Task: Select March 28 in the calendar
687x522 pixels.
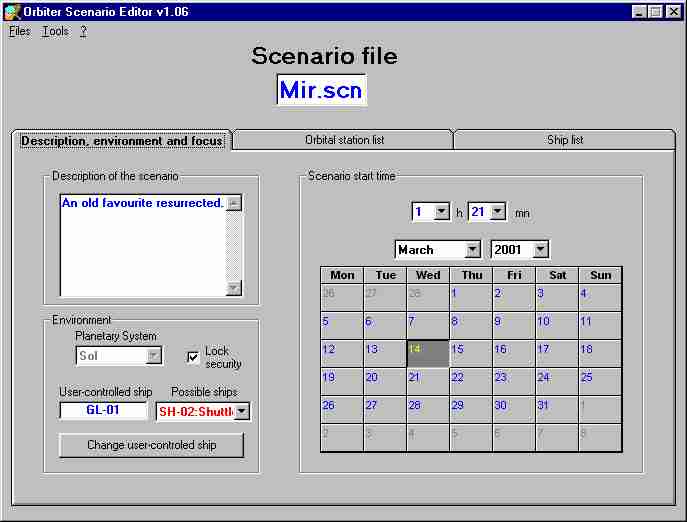Action: 428,409
